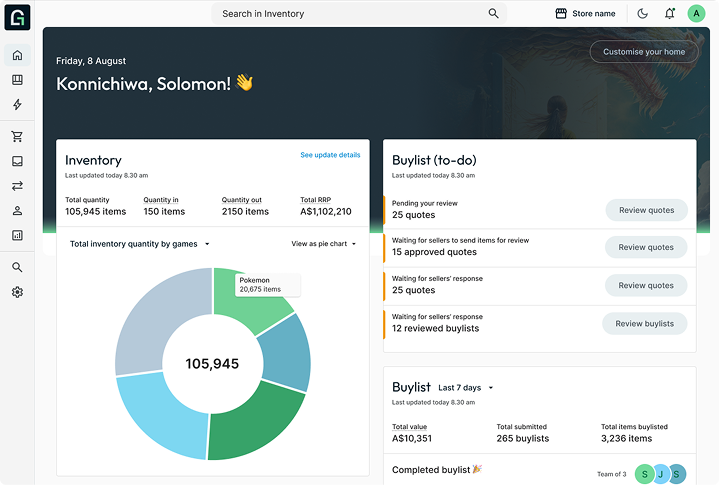This screenshot has width=719, height=485.
Task: Open the Store name menu
Action: 586,14
